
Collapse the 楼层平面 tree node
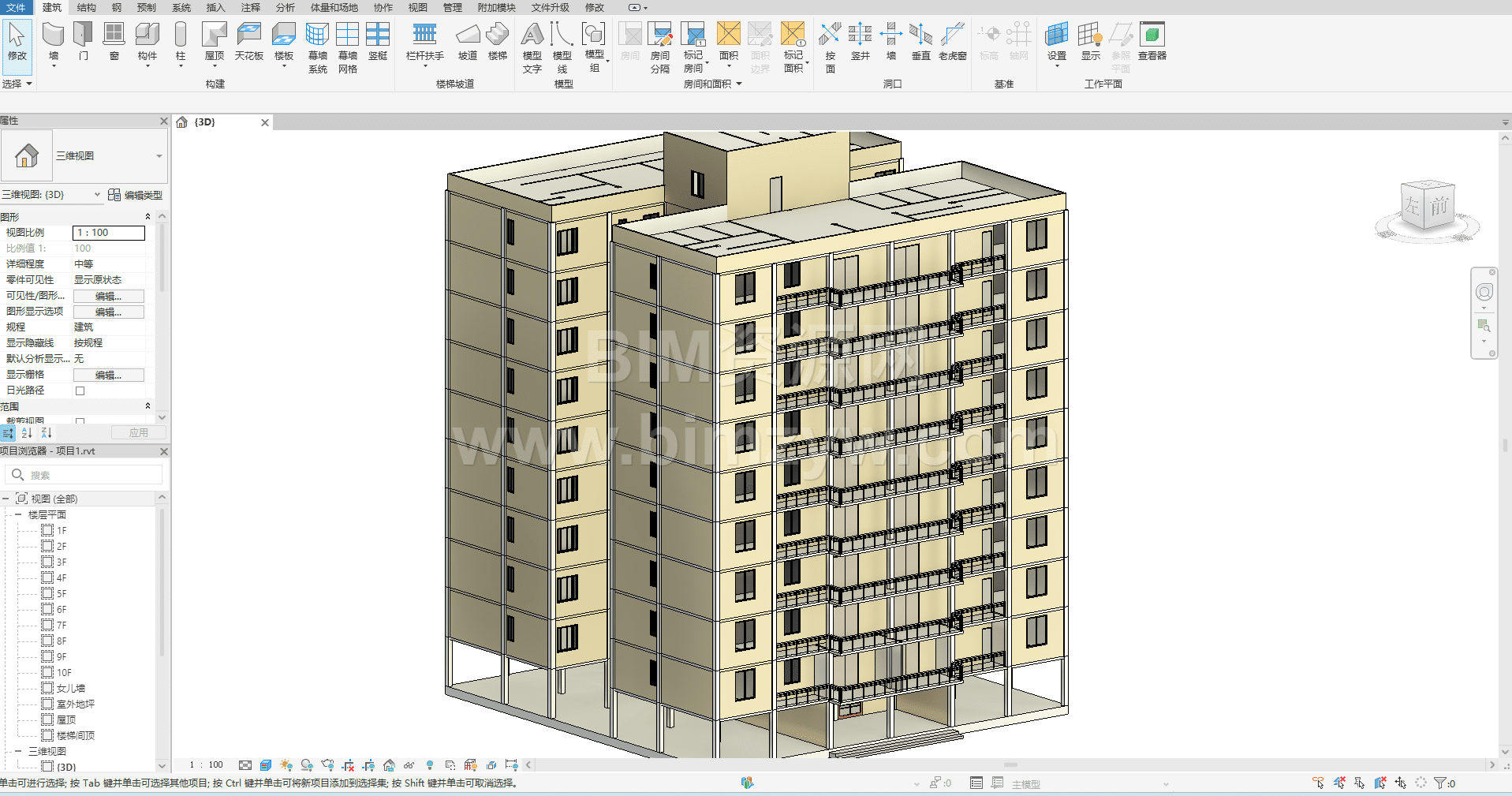coord(18,514)
